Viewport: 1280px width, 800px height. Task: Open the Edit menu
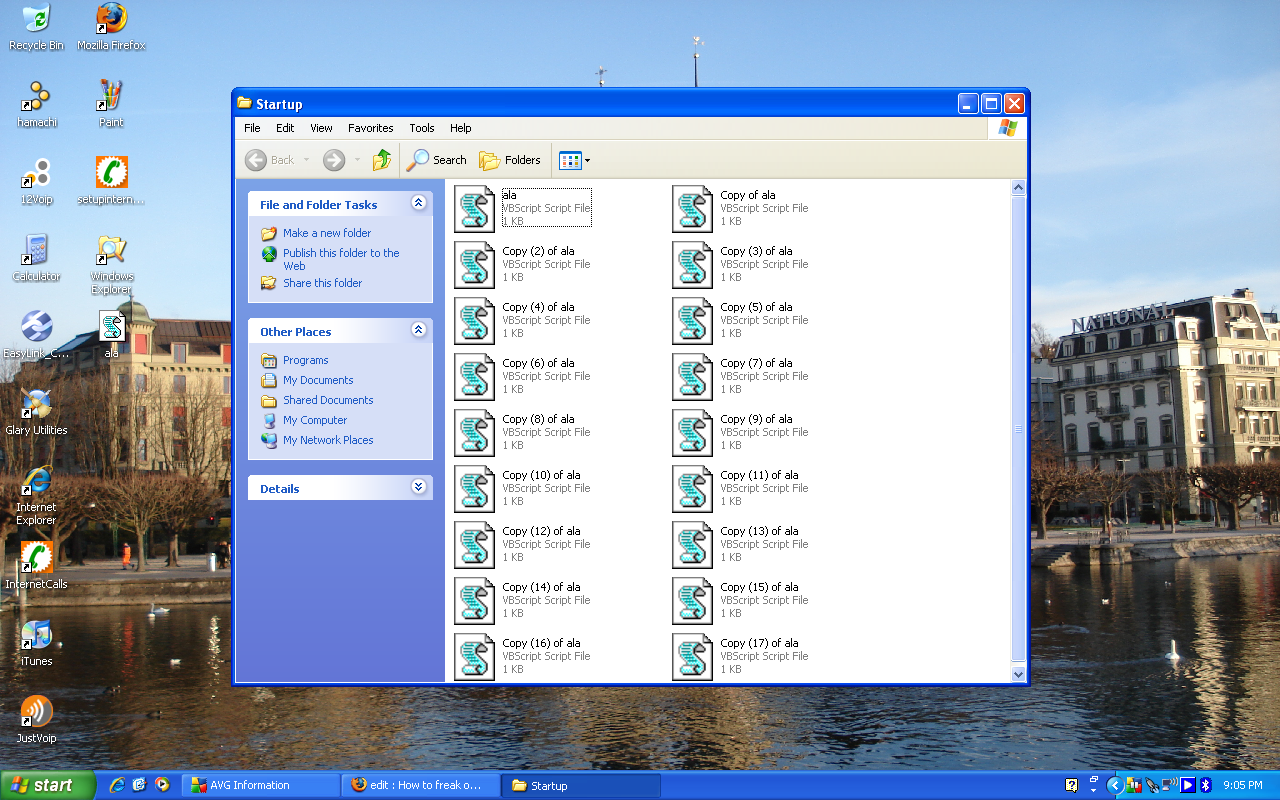pos(285,128)
